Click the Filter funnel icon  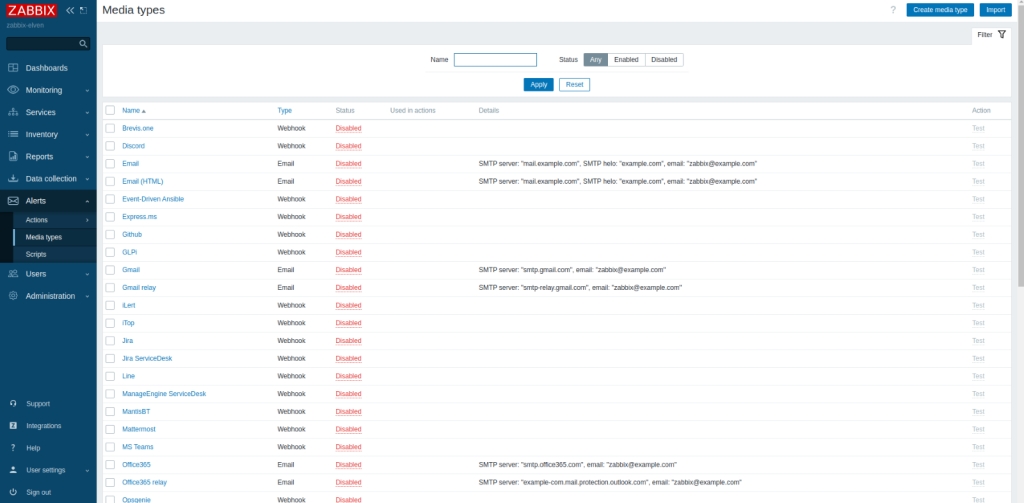click(1001, 34)
